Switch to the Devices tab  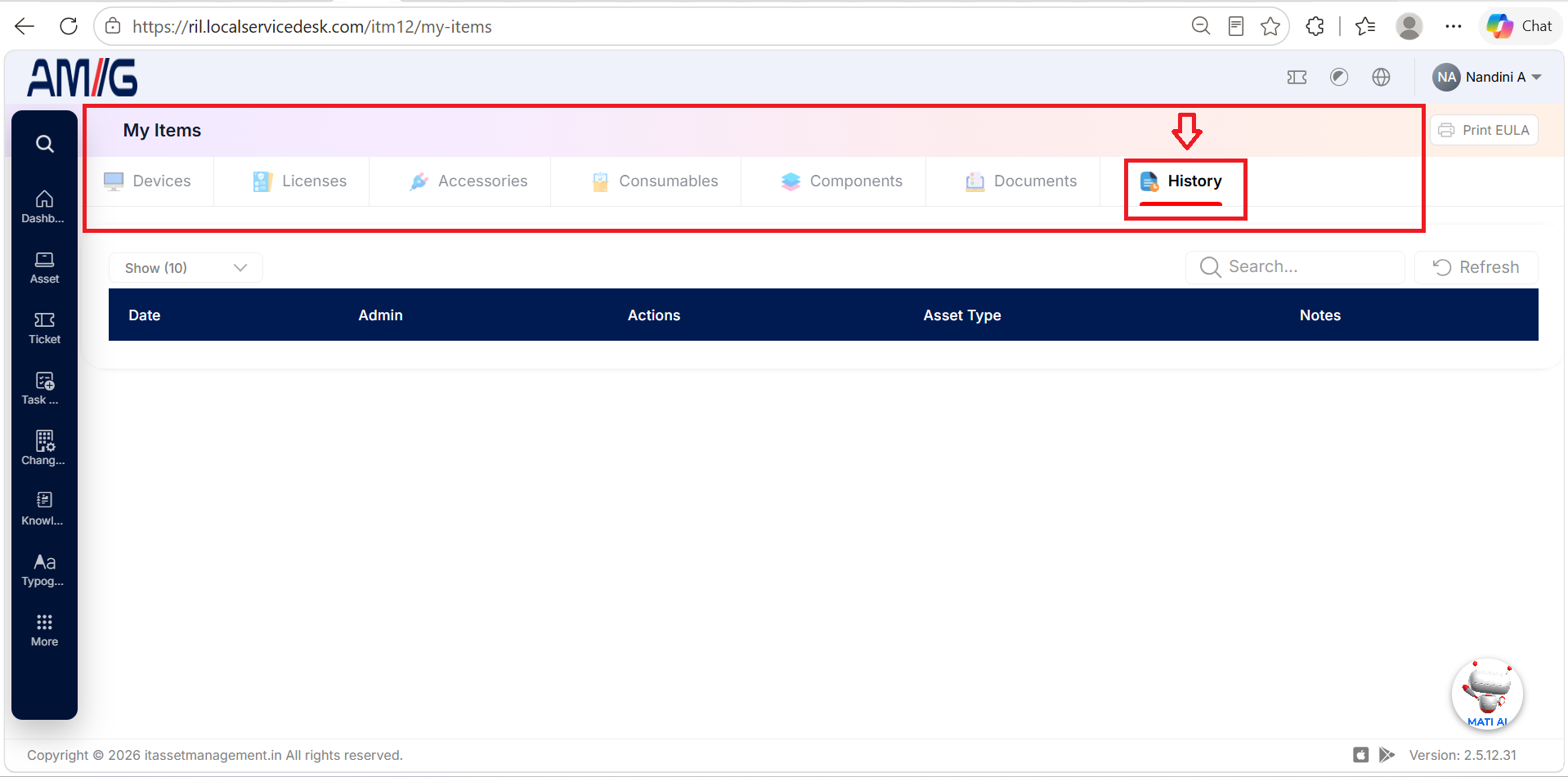(x=148, y=181)
